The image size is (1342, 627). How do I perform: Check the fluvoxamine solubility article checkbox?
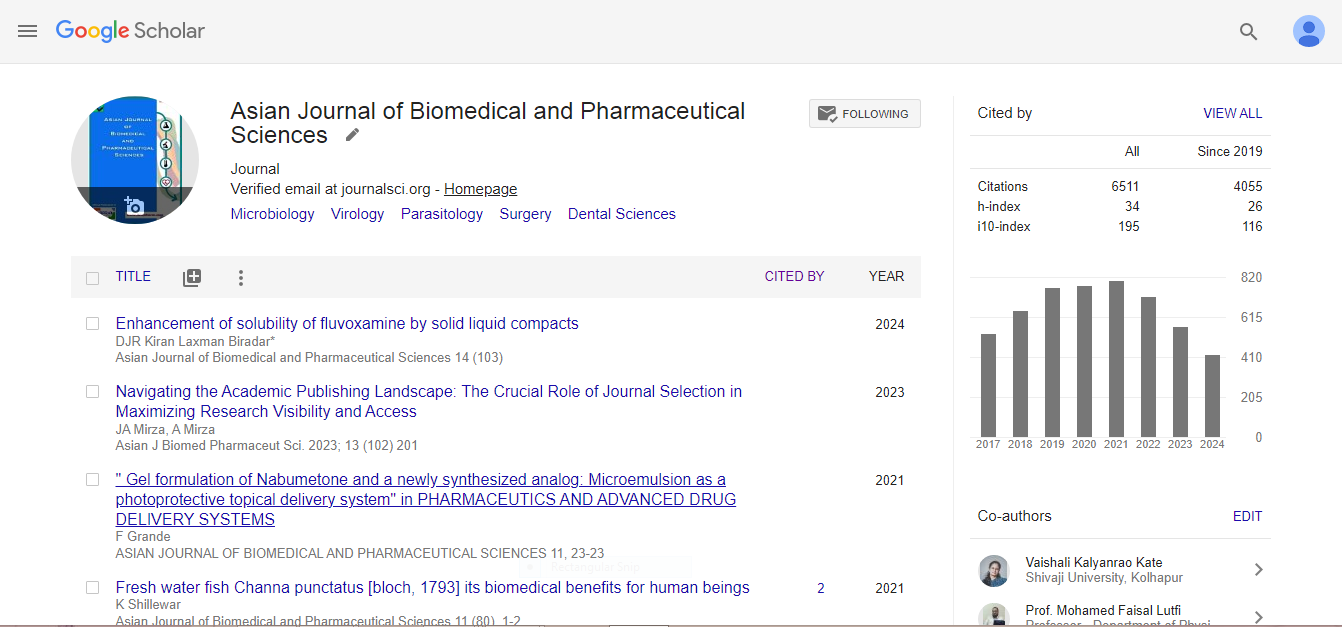[x=92, y=324]
